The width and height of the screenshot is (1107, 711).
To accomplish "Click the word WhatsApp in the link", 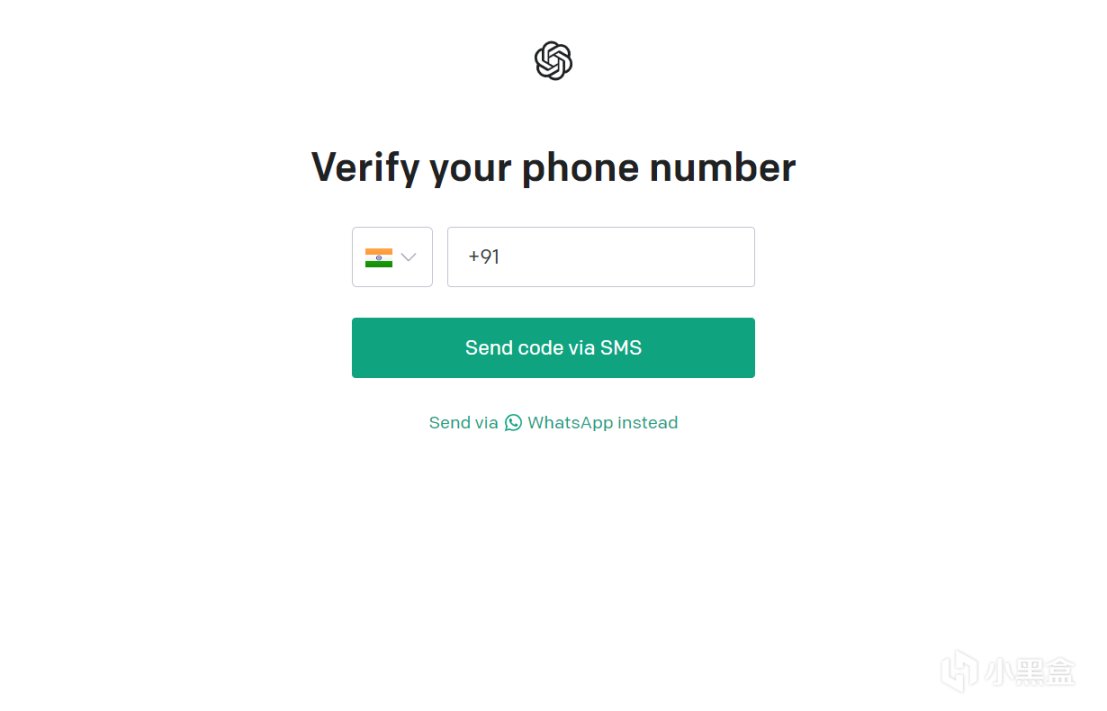I will [570, 422].
